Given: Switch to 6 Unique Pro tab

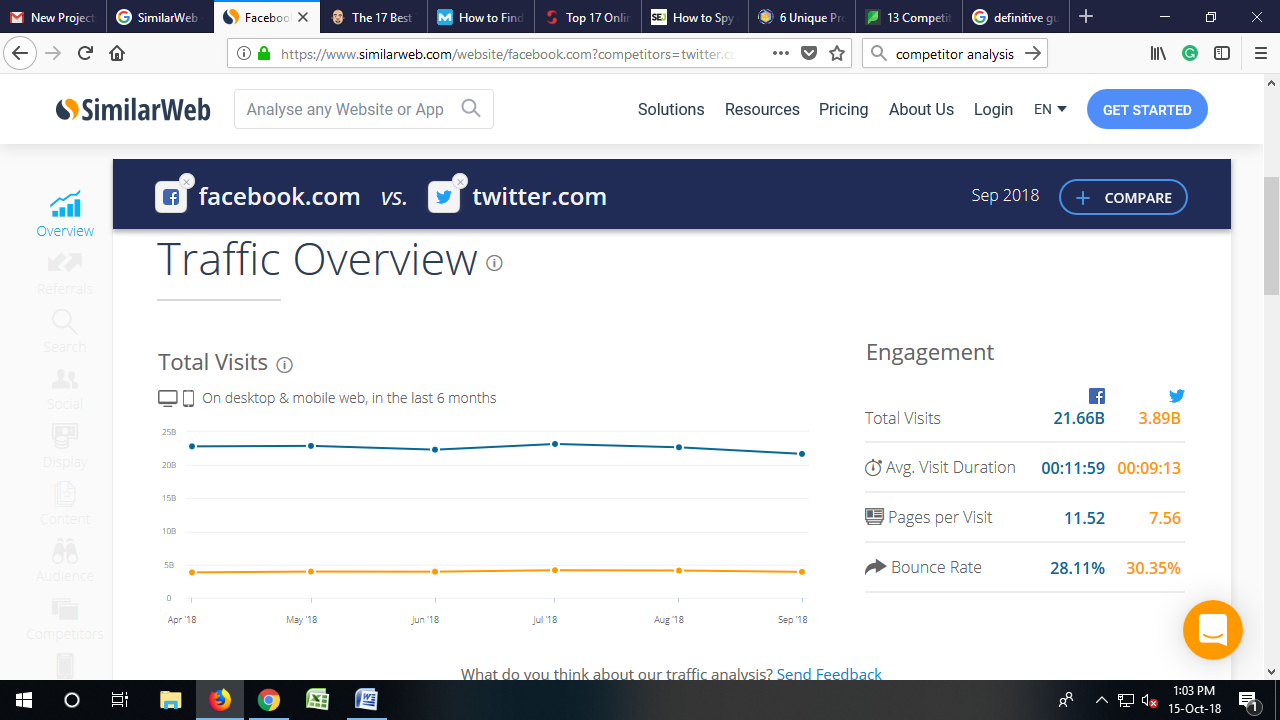Looking at the screenshot, I should click(x=801, y=17).
